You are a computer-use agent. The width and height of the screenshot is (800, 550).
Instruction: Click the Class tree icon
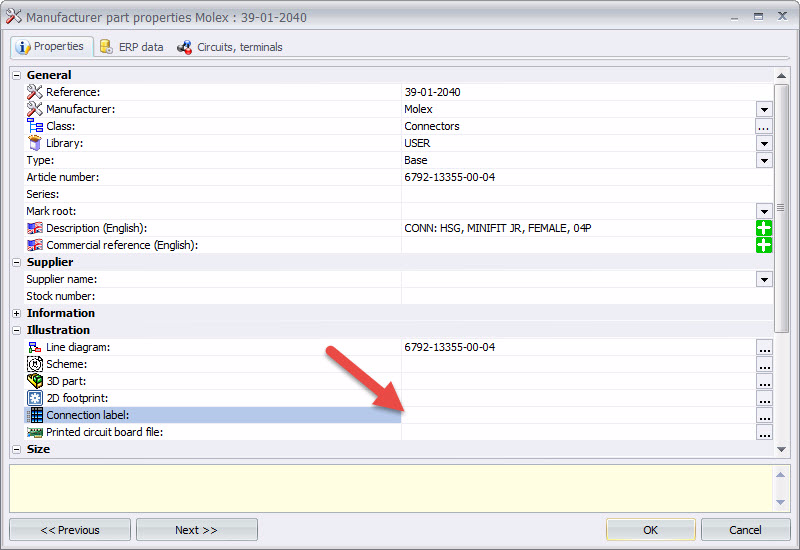tap(35, 126)
